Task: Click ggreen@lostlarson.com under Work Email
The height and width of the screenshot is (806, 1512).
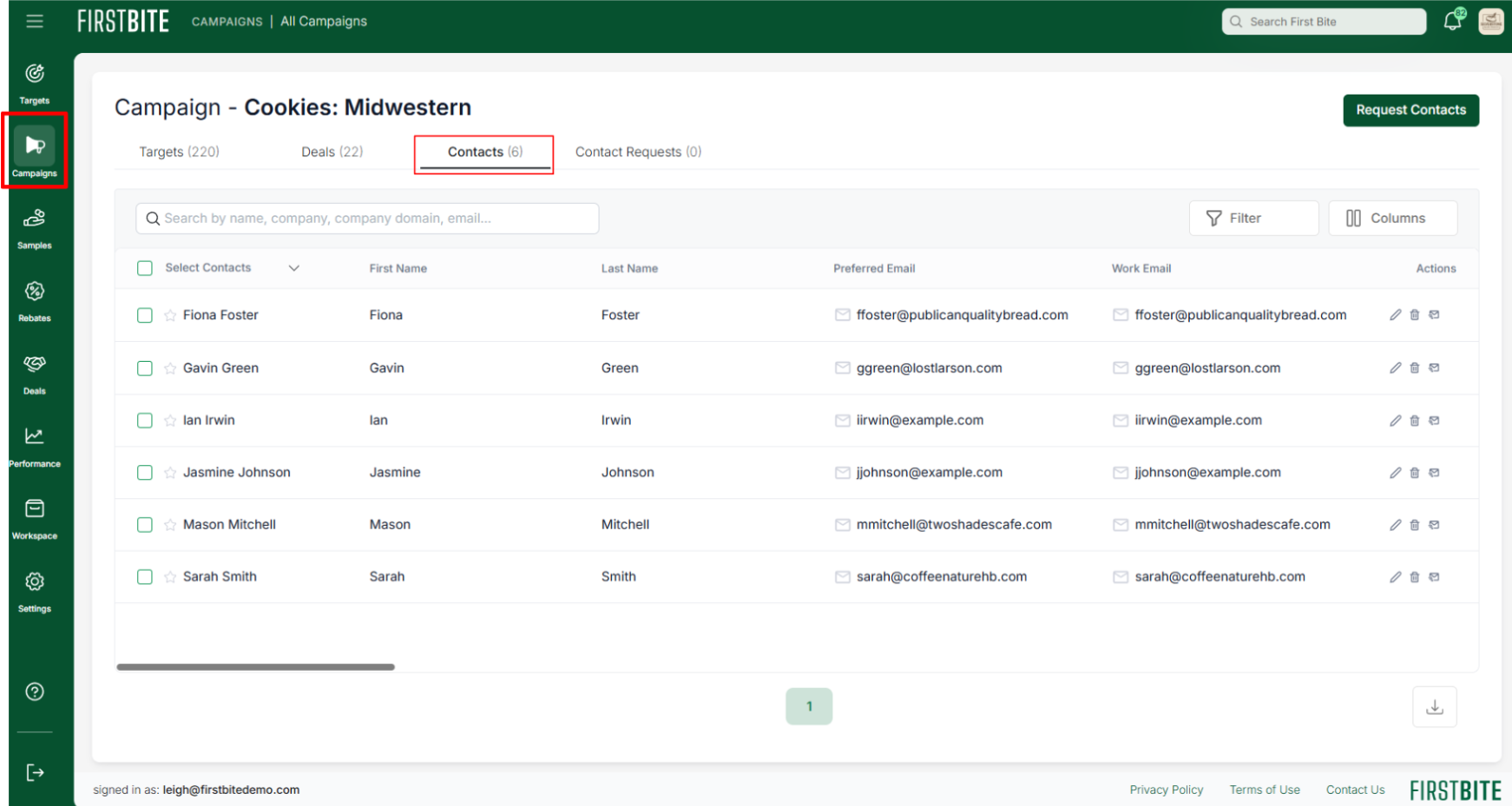Action: 1207,368
